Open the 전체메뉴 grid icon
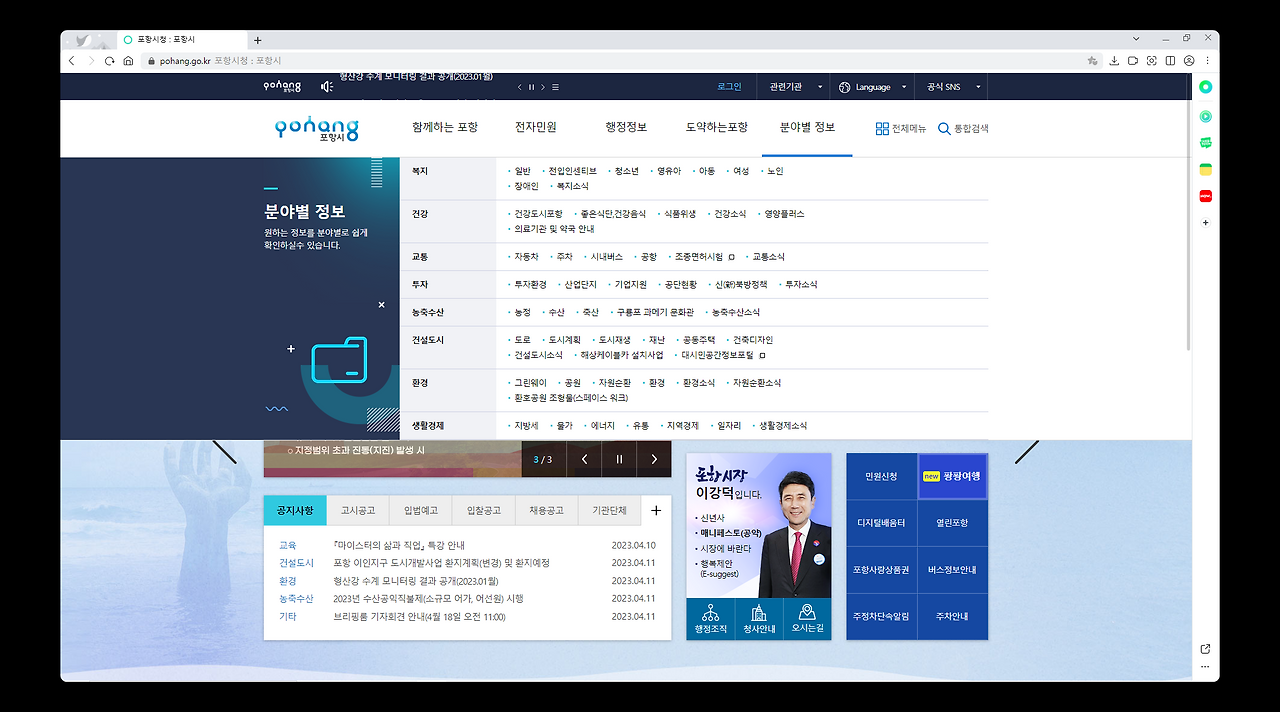The width and height of the screenshot is (1280, 712). point(884,128)
